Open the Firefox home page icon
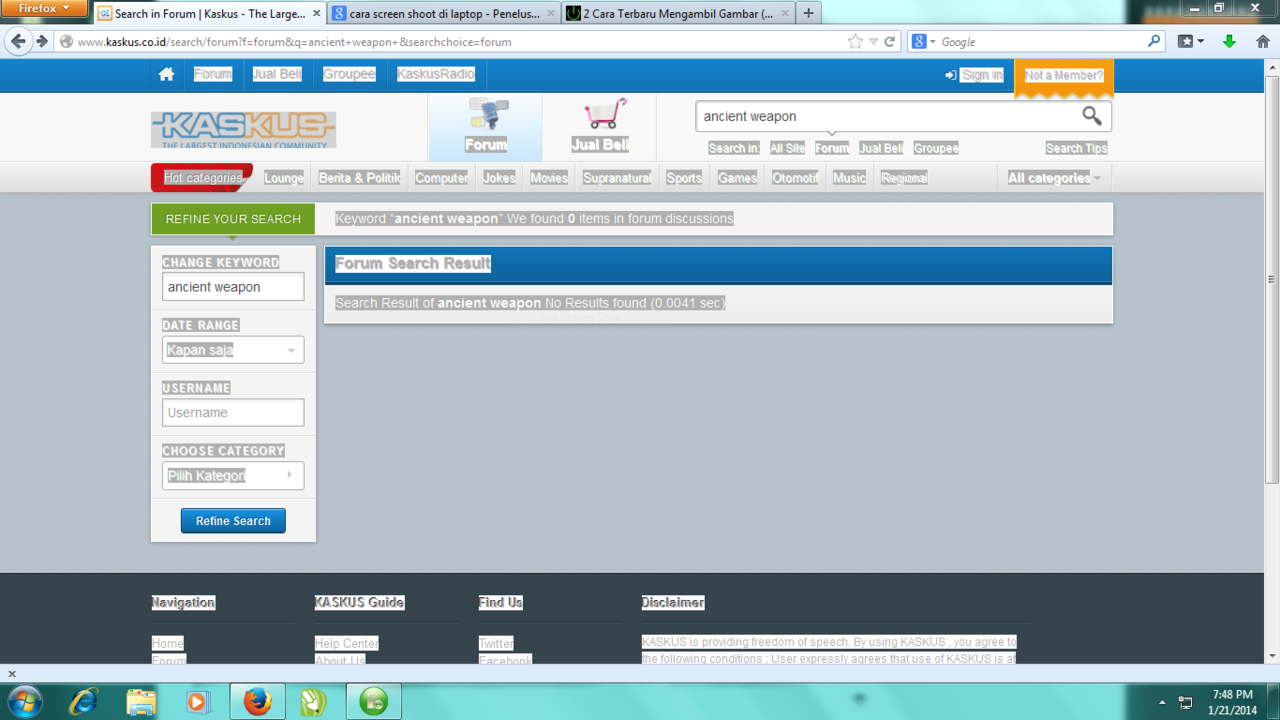Viewport: 1280px width, 720px height. pos(1263,42)
